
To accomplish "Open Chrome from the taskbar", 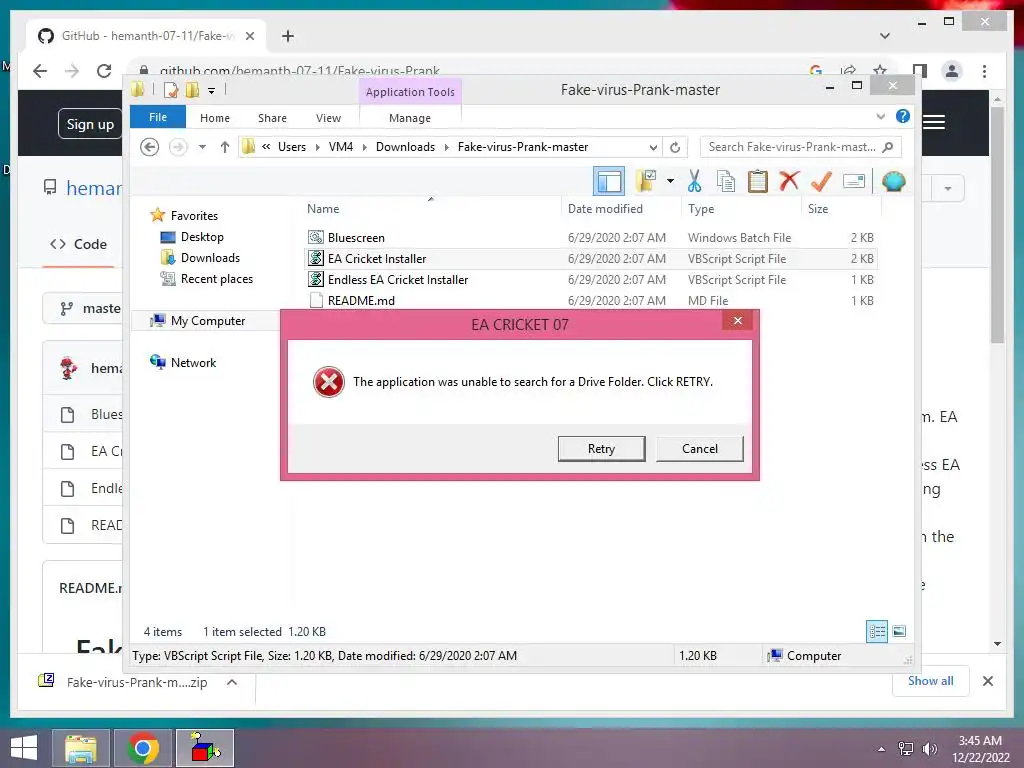I will [x=142, y=748].
